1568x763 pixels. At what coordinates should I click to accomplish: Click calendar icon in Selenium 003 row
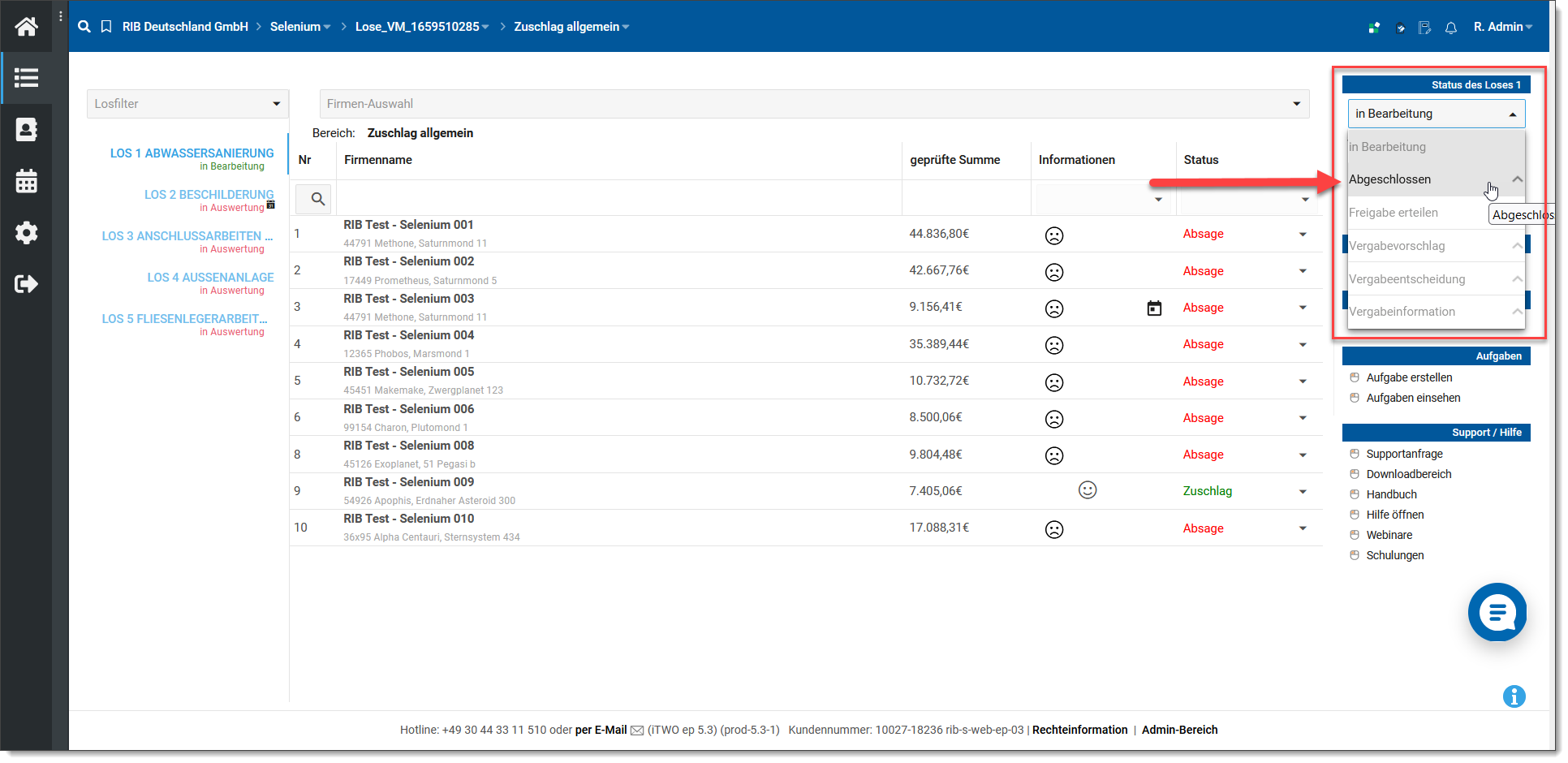1154,308
